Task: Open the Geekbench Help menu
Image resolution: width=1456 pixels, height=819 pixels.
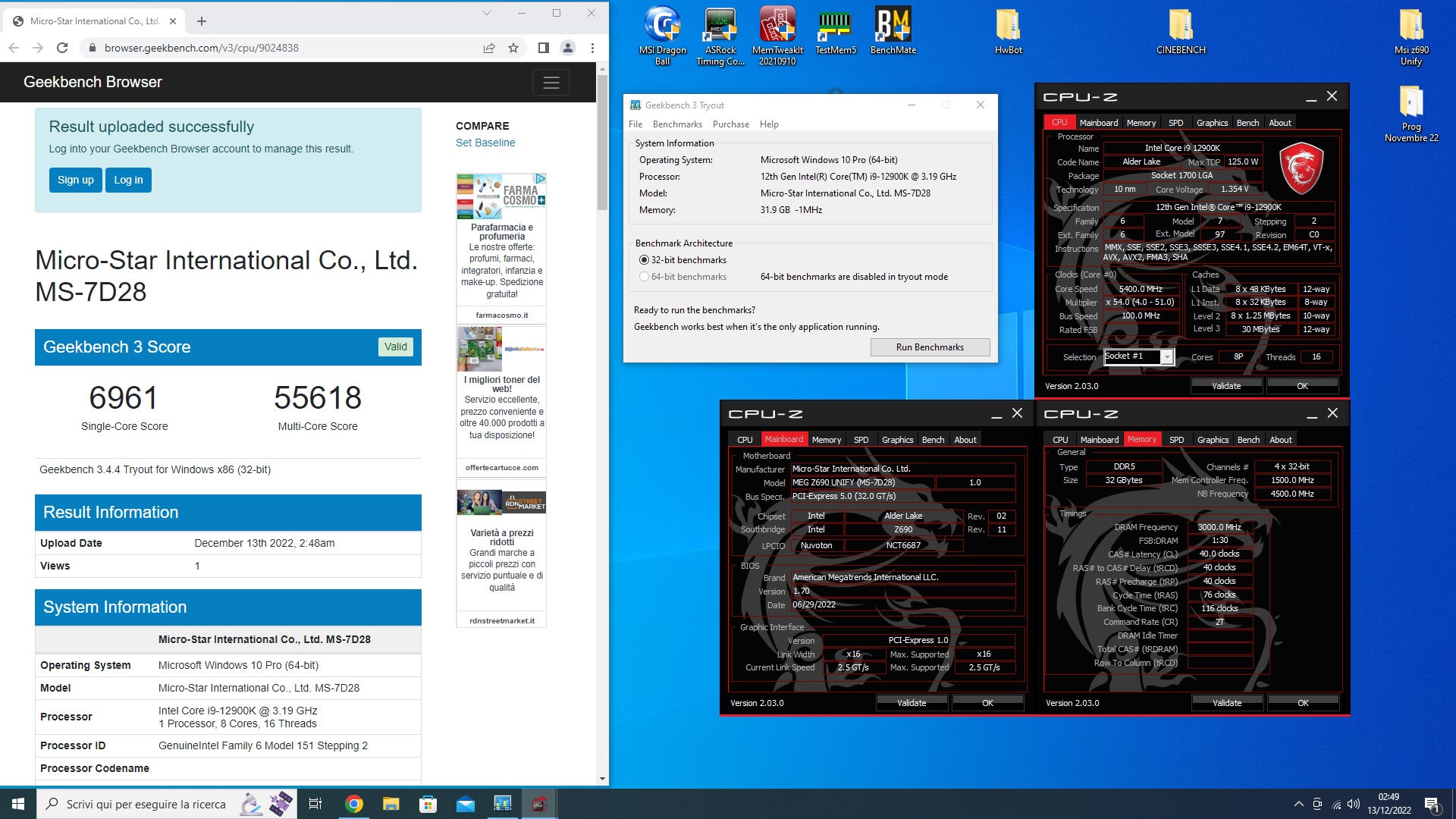Action: tap(769, 124)
